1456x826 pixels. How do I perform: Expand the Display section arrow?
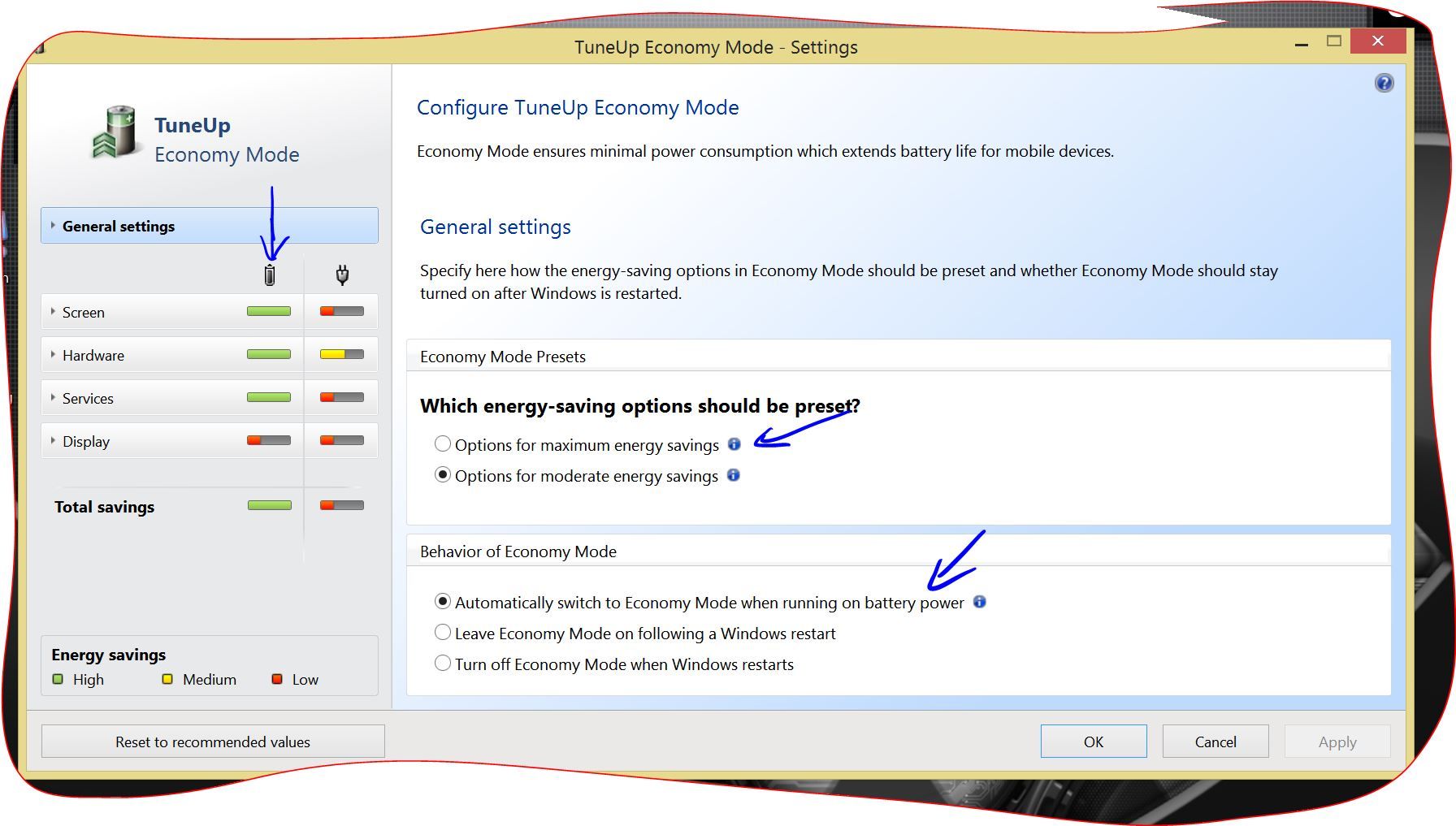click(x=53, y=440)
